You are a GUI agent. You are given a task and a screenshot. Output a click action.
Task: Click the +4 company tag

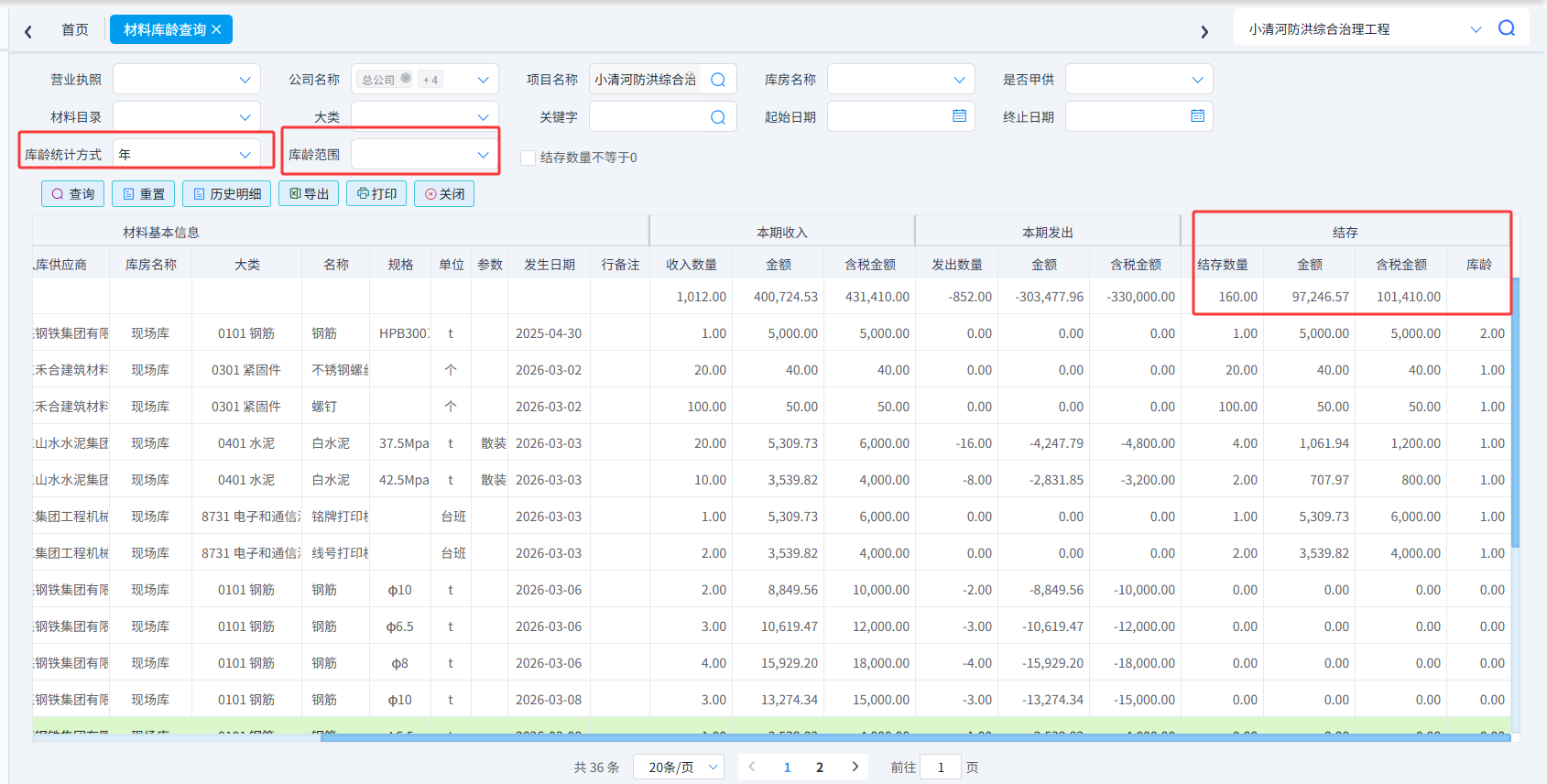coord(430,80)
